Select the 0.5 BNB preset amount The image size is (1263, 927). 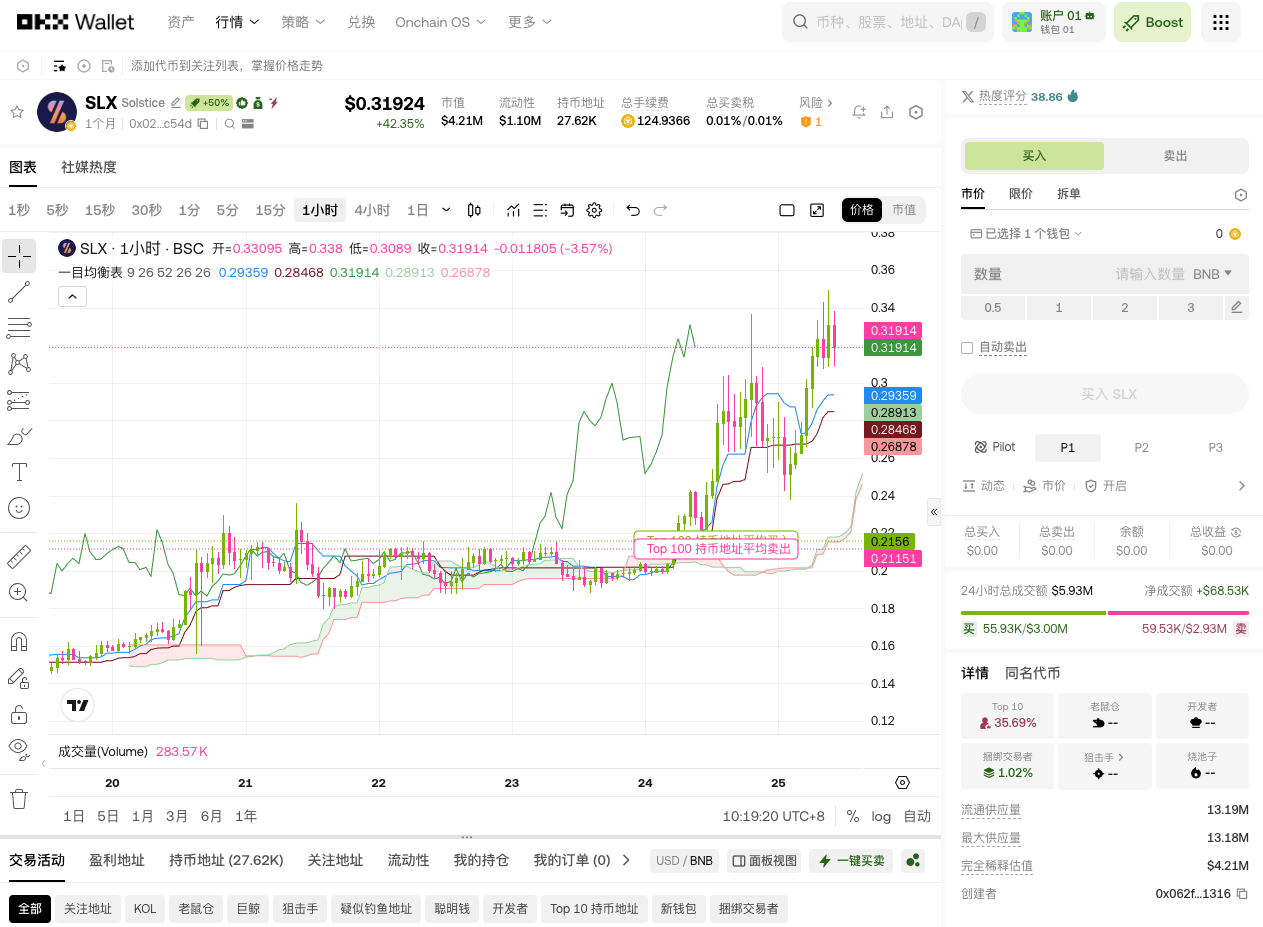pyautogui.click(x=993, y=307)
